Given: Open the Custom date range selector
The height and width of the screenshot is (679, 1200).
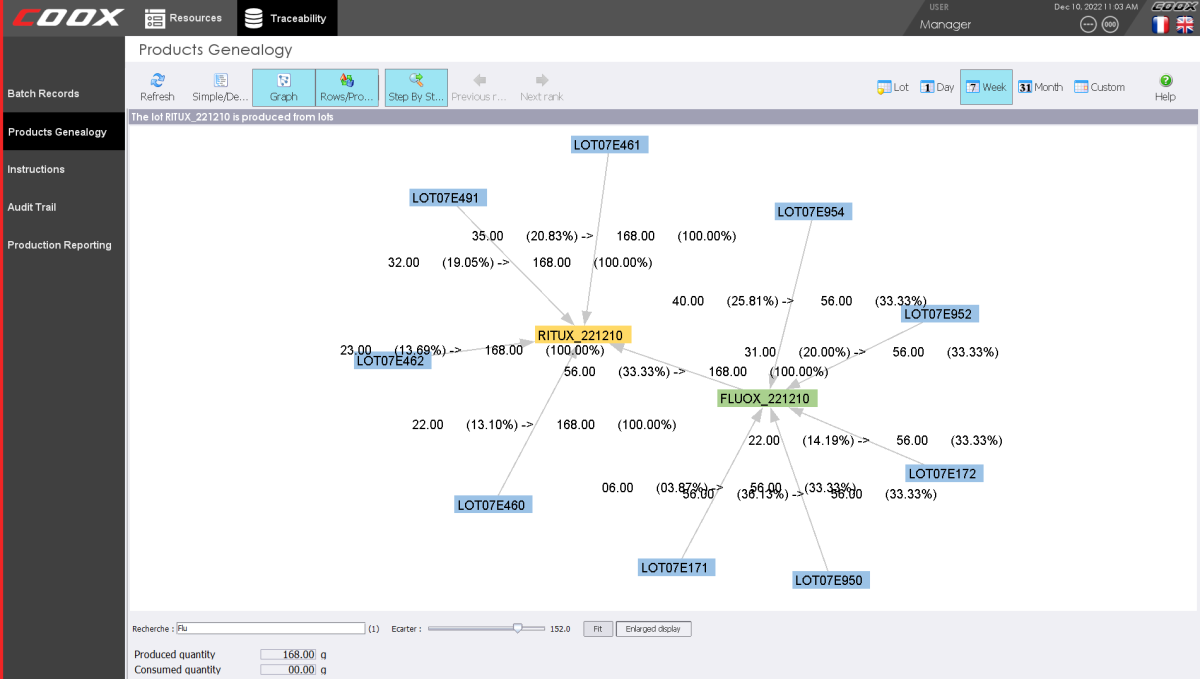Looking at the screenshot, I should (x=1098, y=87).
